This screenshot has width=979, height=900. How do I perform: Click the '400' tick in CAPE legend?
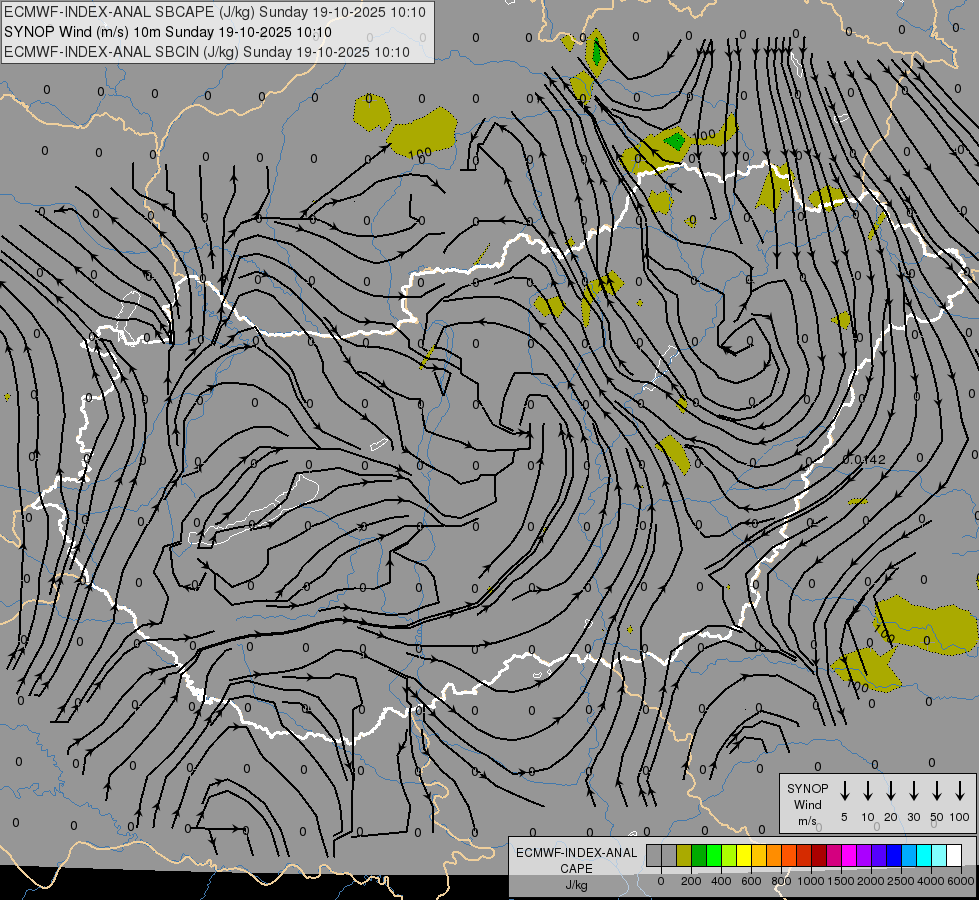pos(721,881)
